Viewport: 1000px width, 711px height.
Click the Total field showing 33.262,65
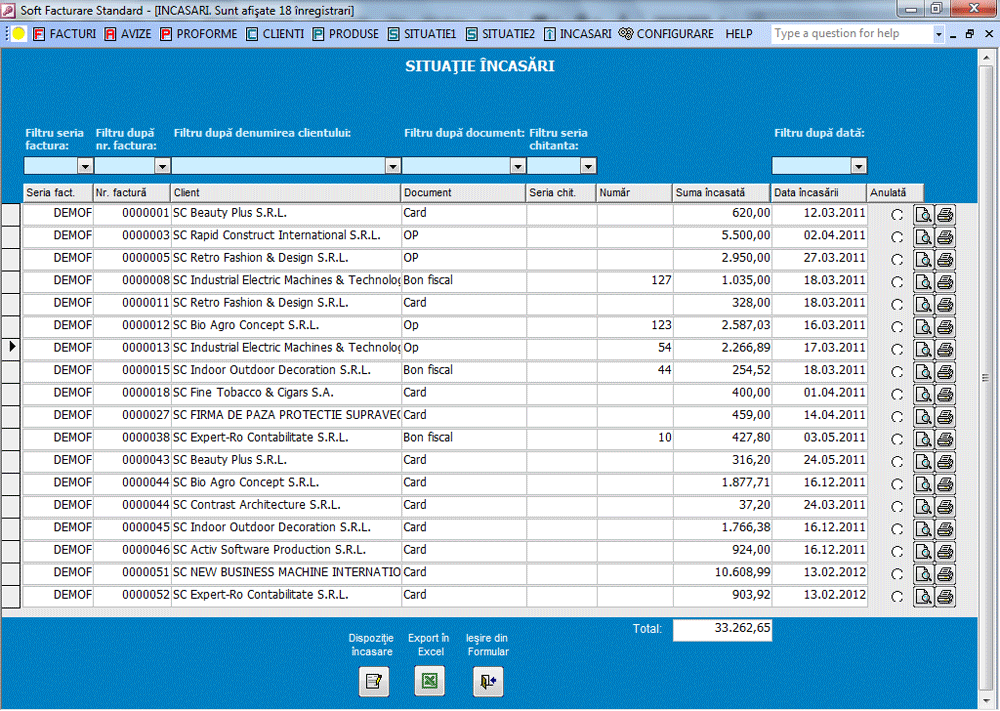point(722,629)
